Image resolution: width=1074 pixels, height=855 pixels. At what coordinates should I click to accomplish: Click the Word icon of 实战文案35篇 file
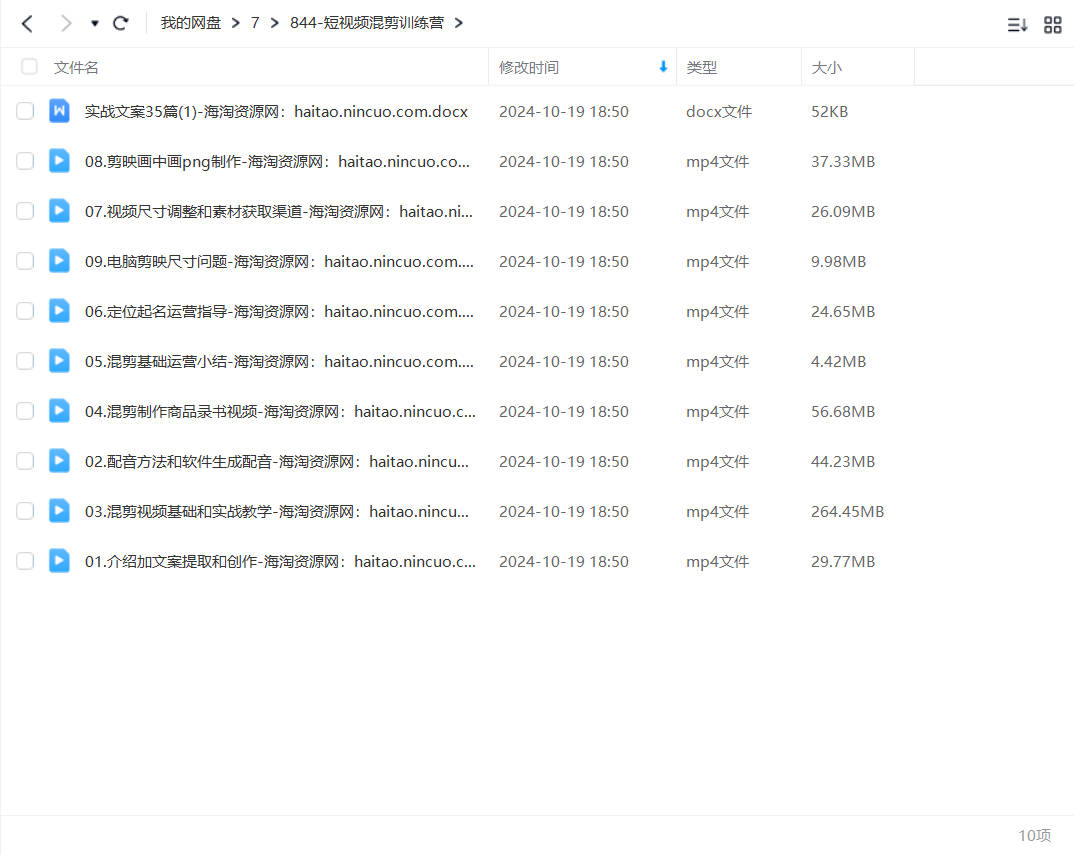click(x=60, y=111)
